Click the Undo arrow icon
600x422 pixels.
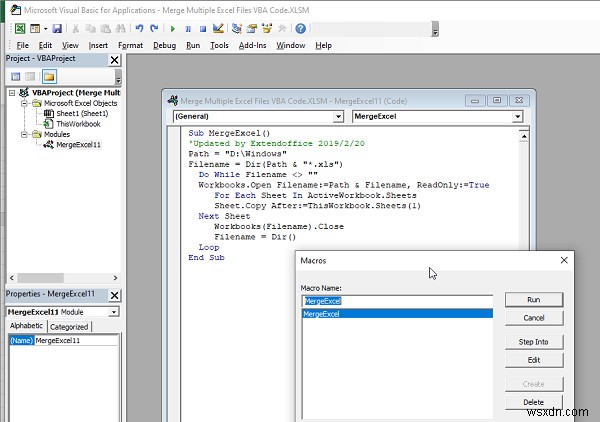139,29
